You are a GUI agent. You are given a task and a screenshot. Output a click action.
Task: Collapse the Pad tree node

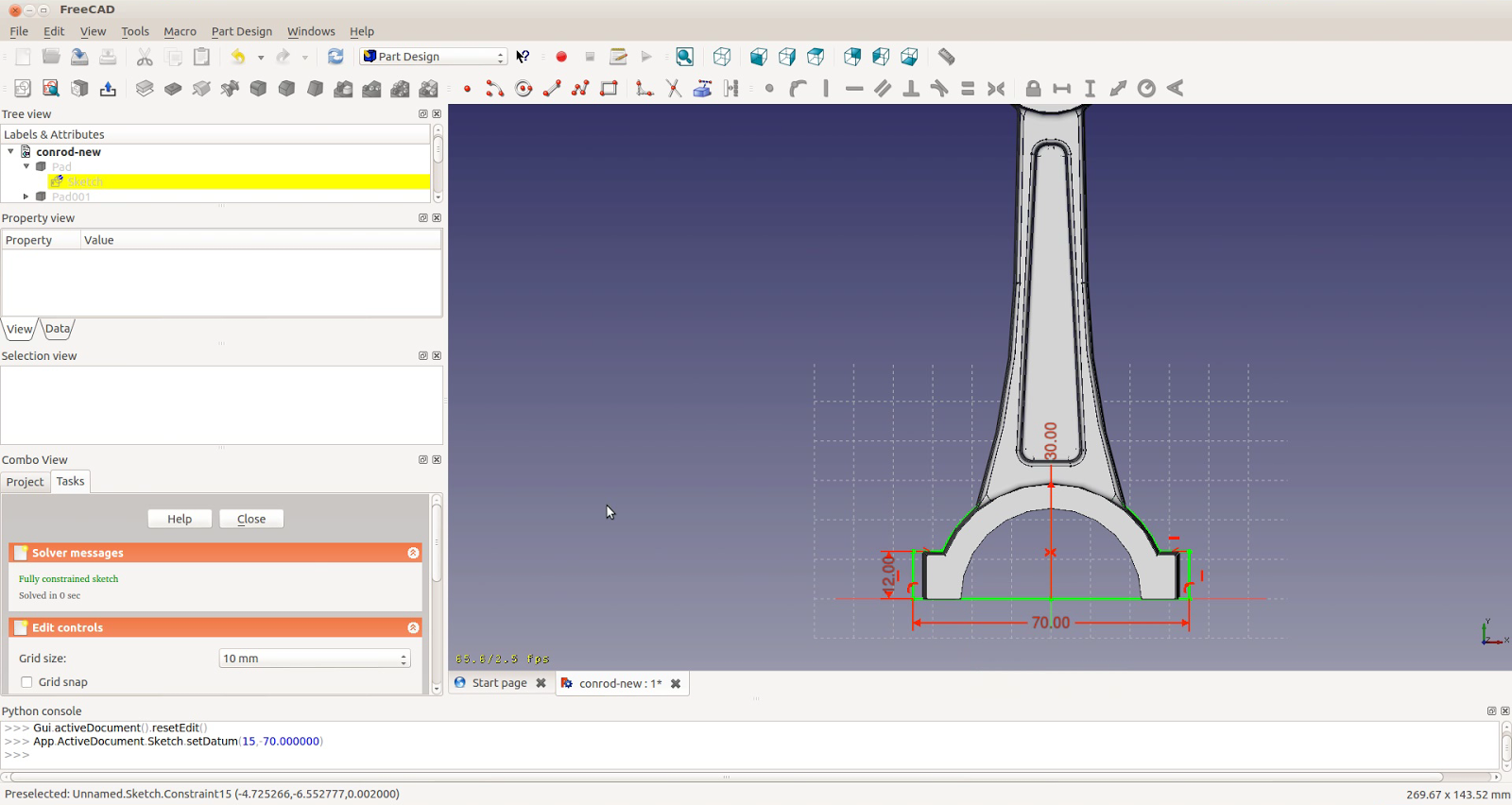26,166
